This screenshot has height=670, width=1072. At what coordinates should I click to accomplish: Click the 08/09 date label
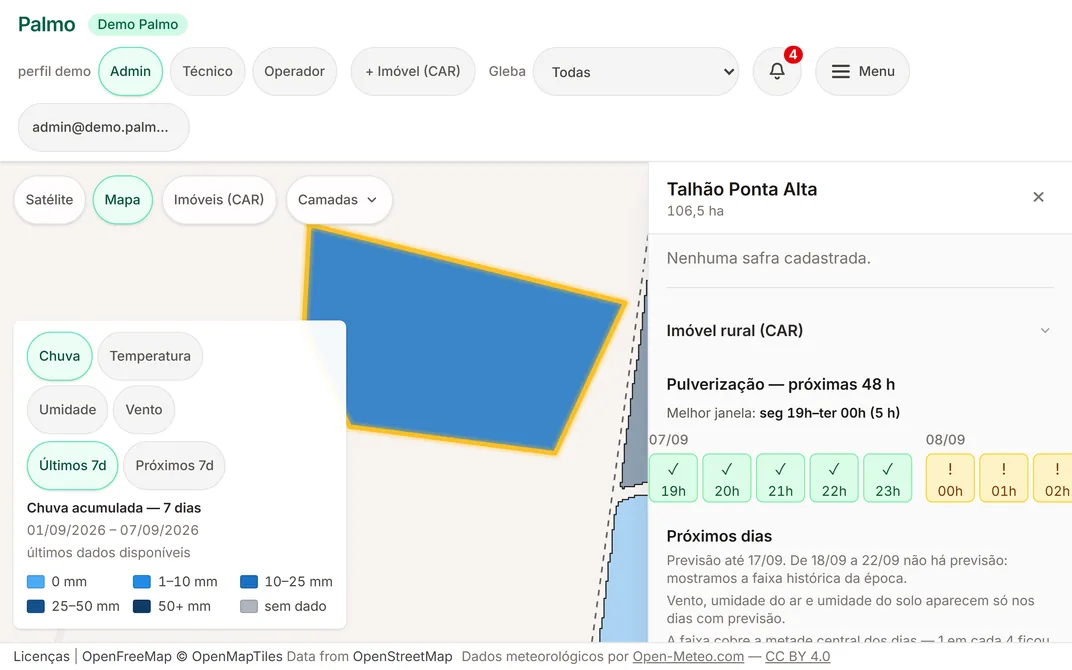point(946,440)
